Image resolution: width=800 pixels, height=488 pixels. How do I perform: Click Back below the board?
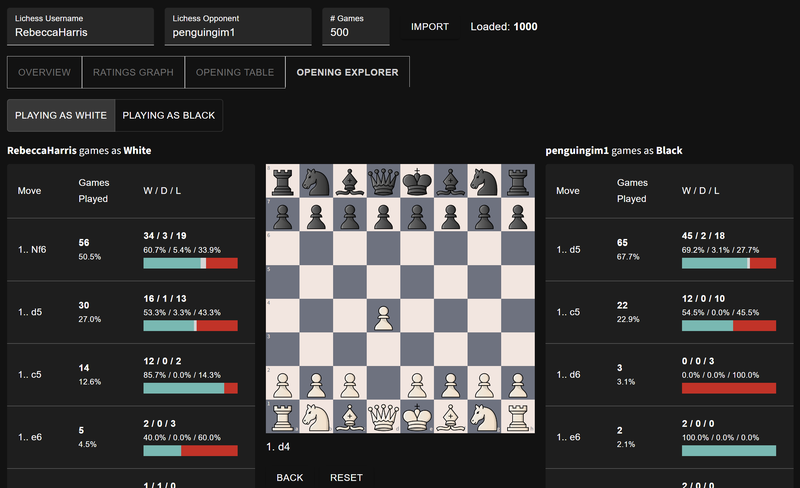point(290,477)
